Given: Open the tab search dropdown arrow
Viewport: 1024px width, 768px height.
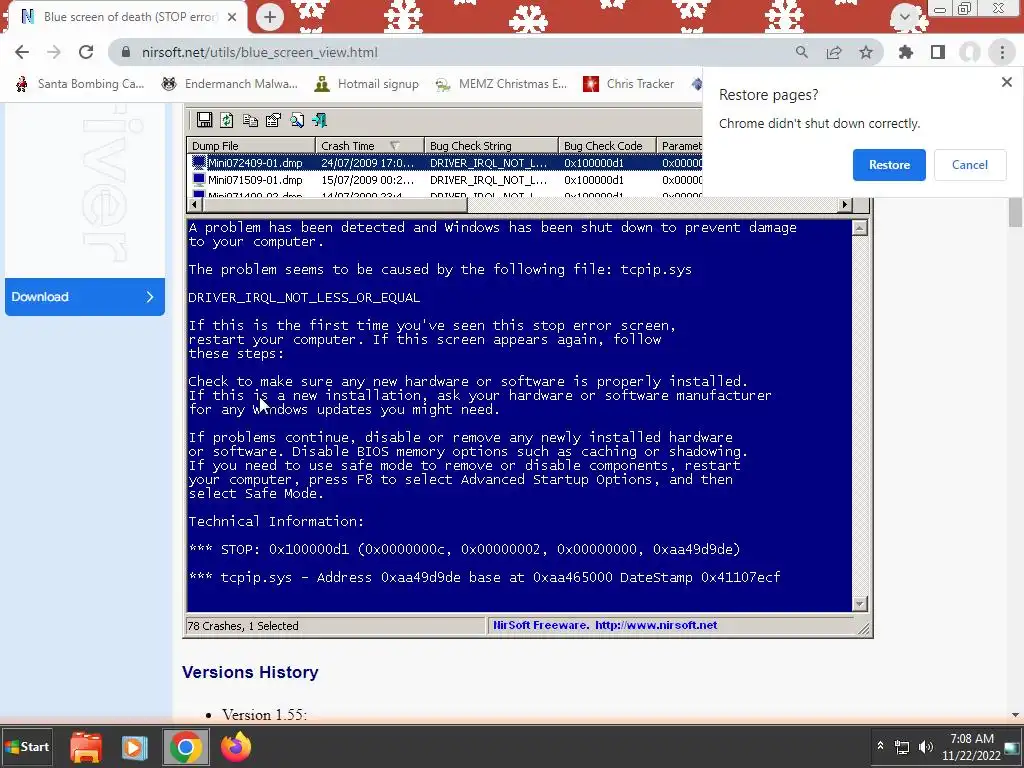Looking at the screenshot, I should pos(904,16).
